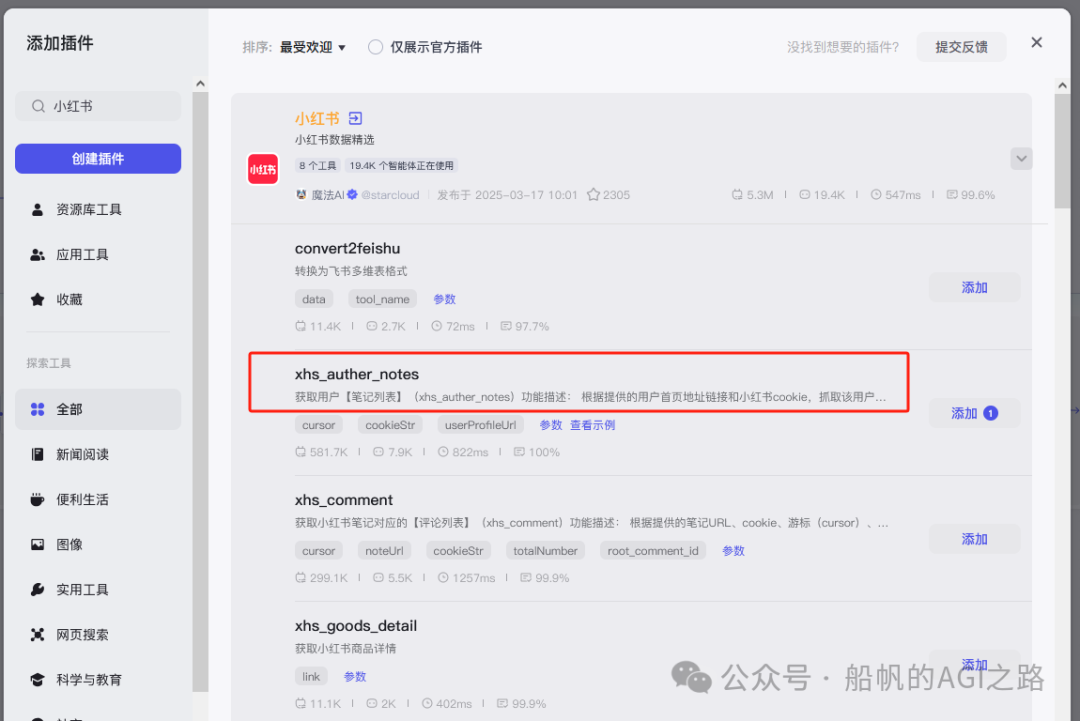Click the 网页搜索 icon
The image size is (1080, 721).
click(x=37, y=635)
